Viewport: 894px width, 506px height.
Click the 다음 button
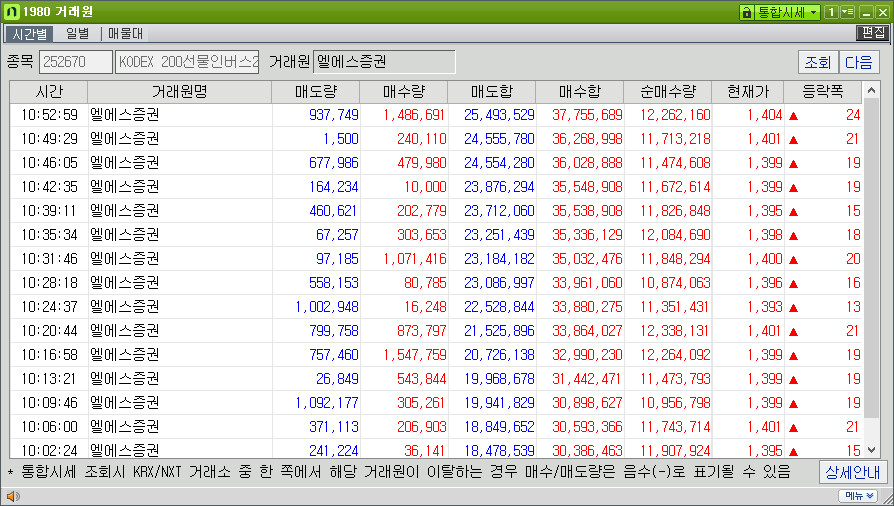pyautogui.click(x=859, y=62)
